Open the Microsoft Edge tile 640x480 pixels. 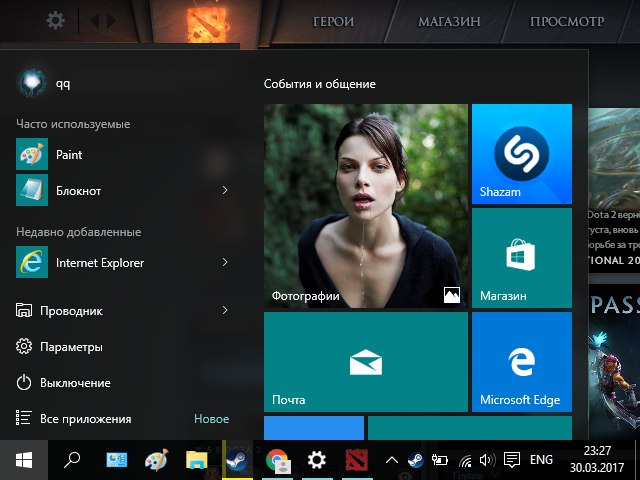(x=521, y=361)
